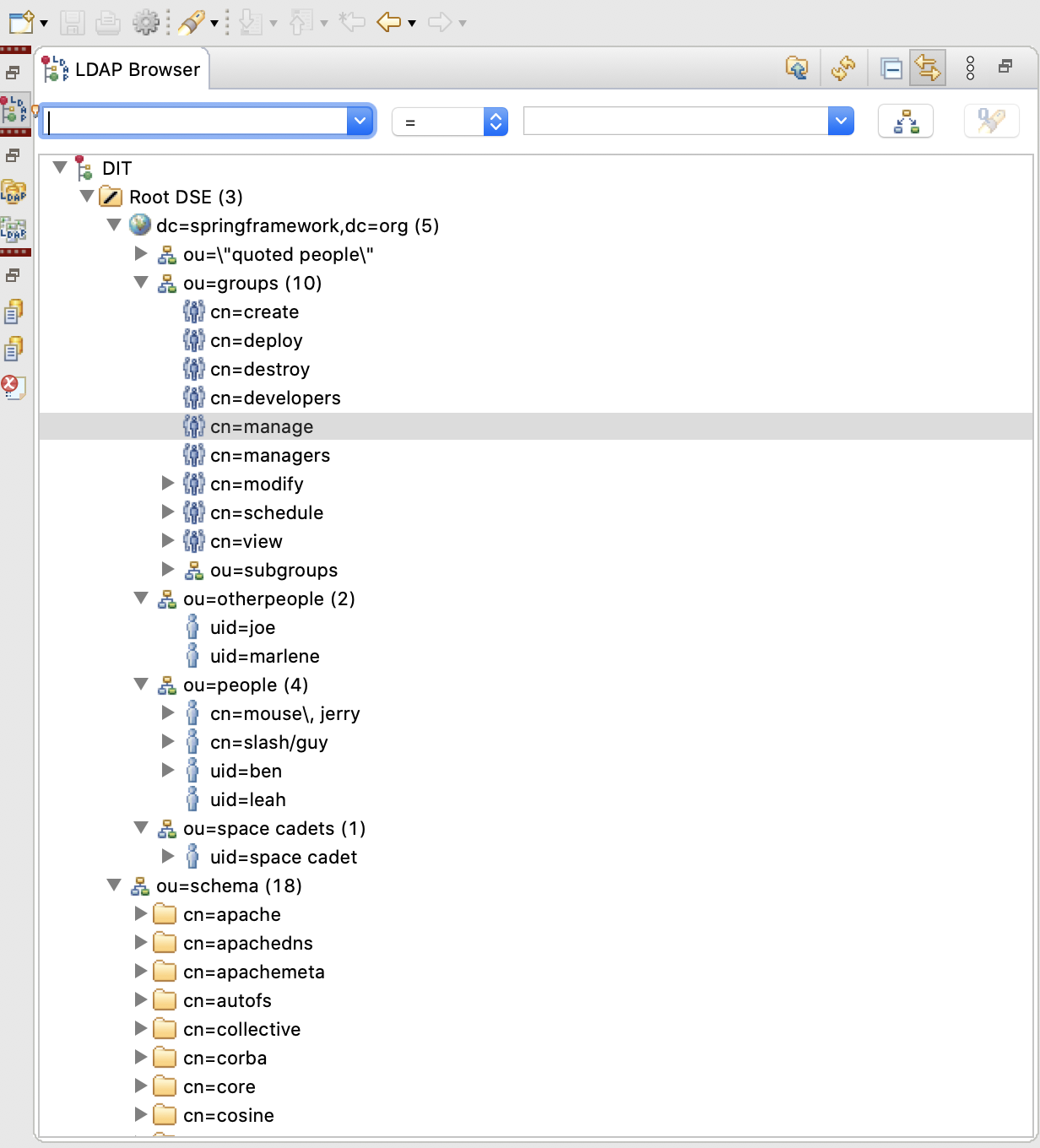
Task: Click the folder icon beside cn=core
Action: pyautogui.click(x=165, y=1086)
